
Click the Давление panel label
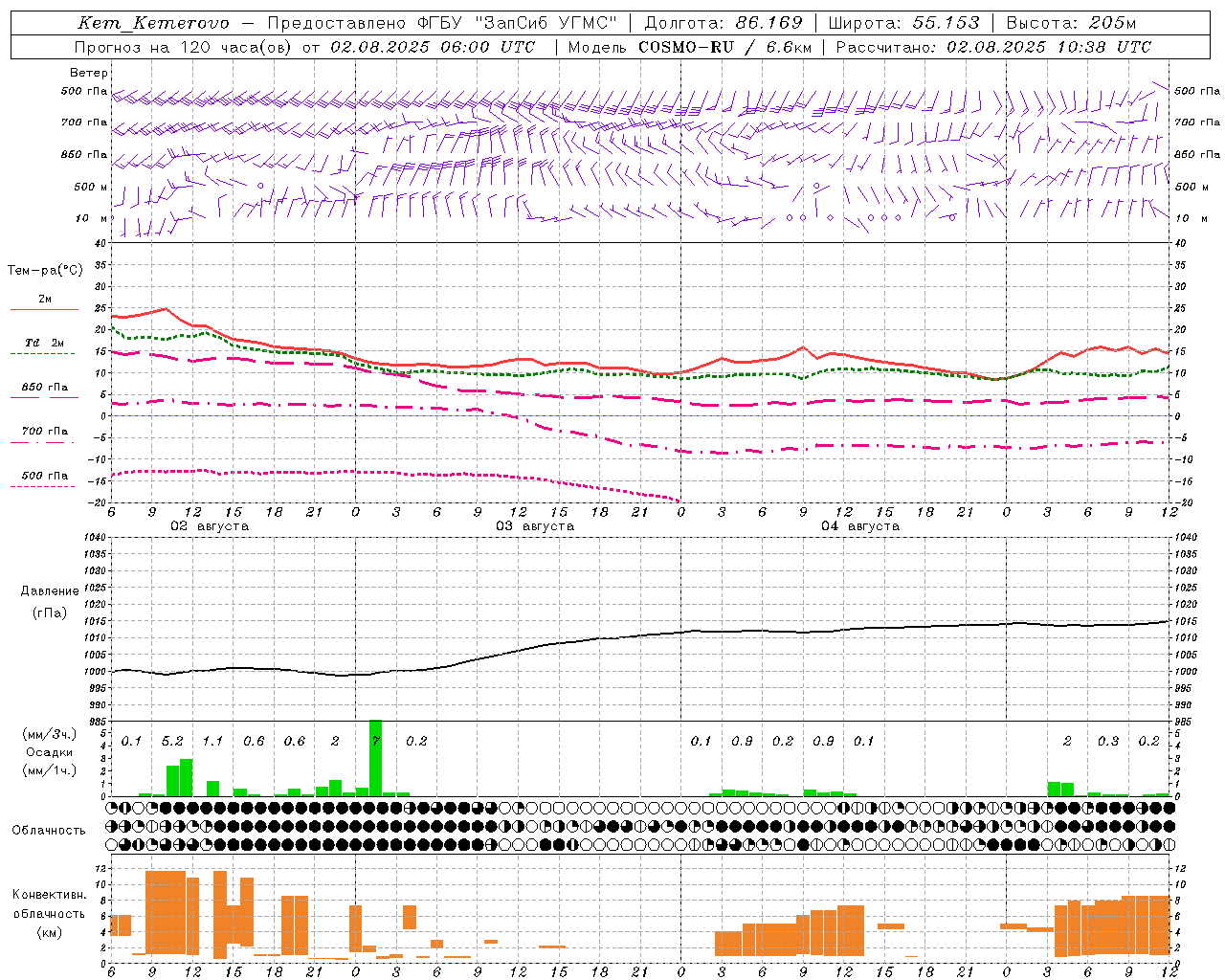pos(49,591)
